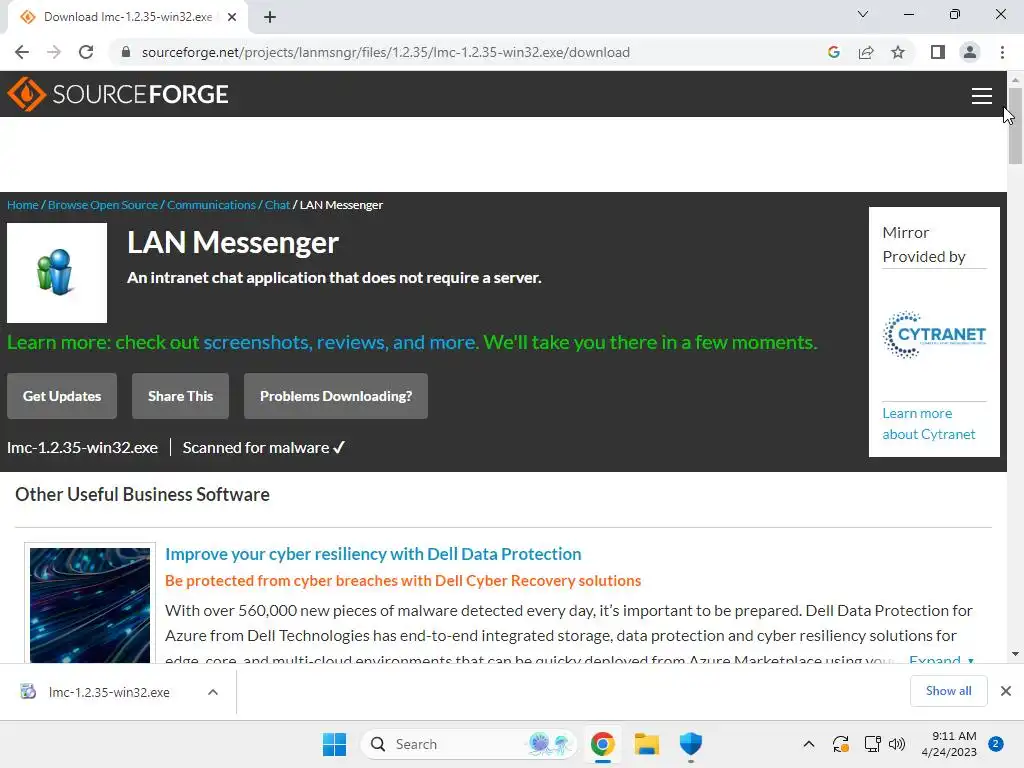This screenshot has height=768, width=1024.
Task: Click Problems Downloading? button
Action: click(x=336, y=396)
